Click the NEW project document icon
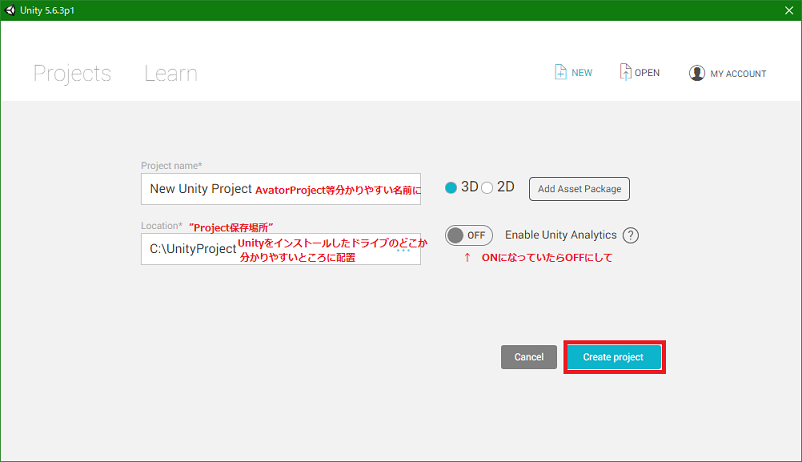Screen dimensions: 802x462 click(x=561, y=72)
